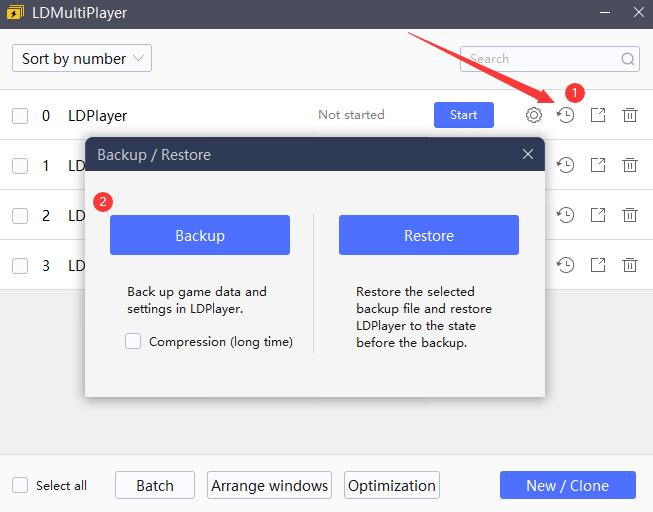This screenshot has height=512, width=653.
Task: Click the Backup button
Action: [200, 235]
